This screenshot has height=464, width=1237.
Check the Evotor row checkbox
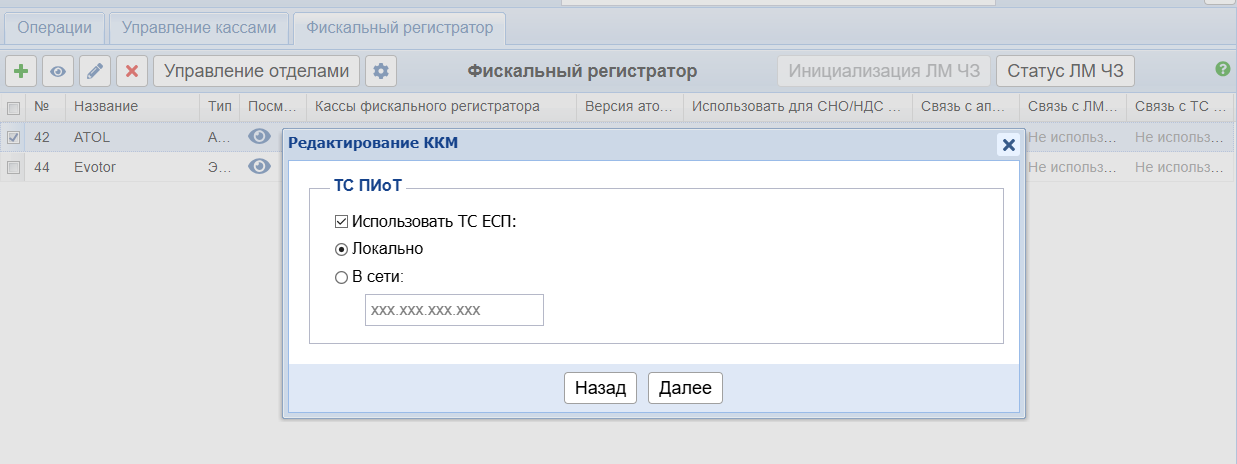[x=14, y=167]
